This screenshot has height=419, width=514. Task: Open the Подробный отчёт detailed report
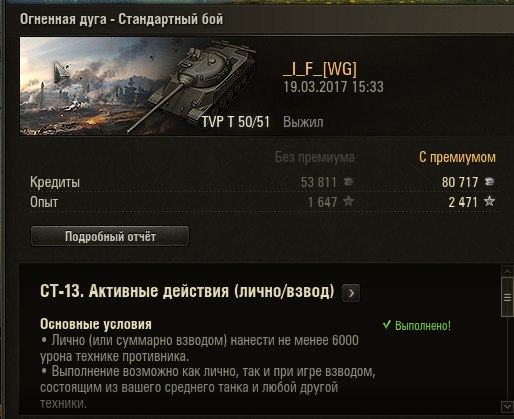(x=110, y=236)
